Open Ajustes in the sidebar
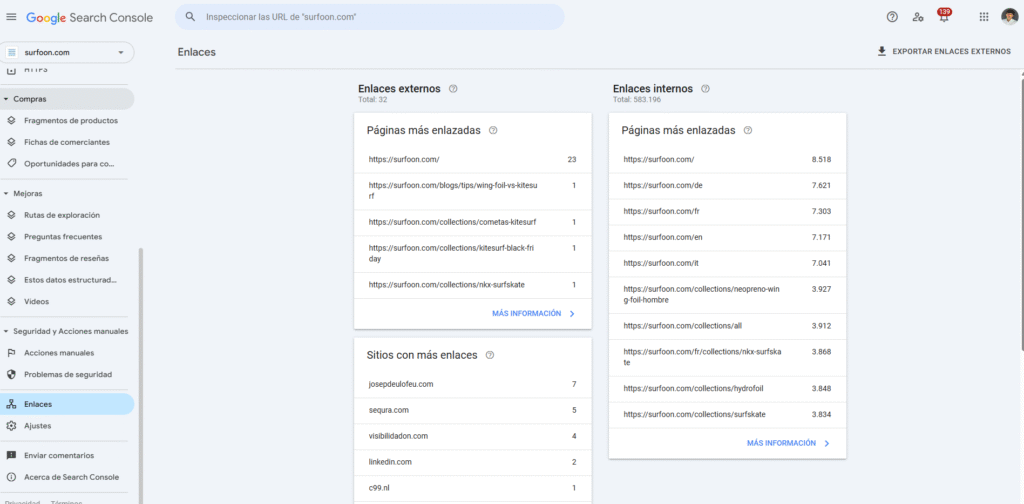1024x504 pixels. pos(37,425)
